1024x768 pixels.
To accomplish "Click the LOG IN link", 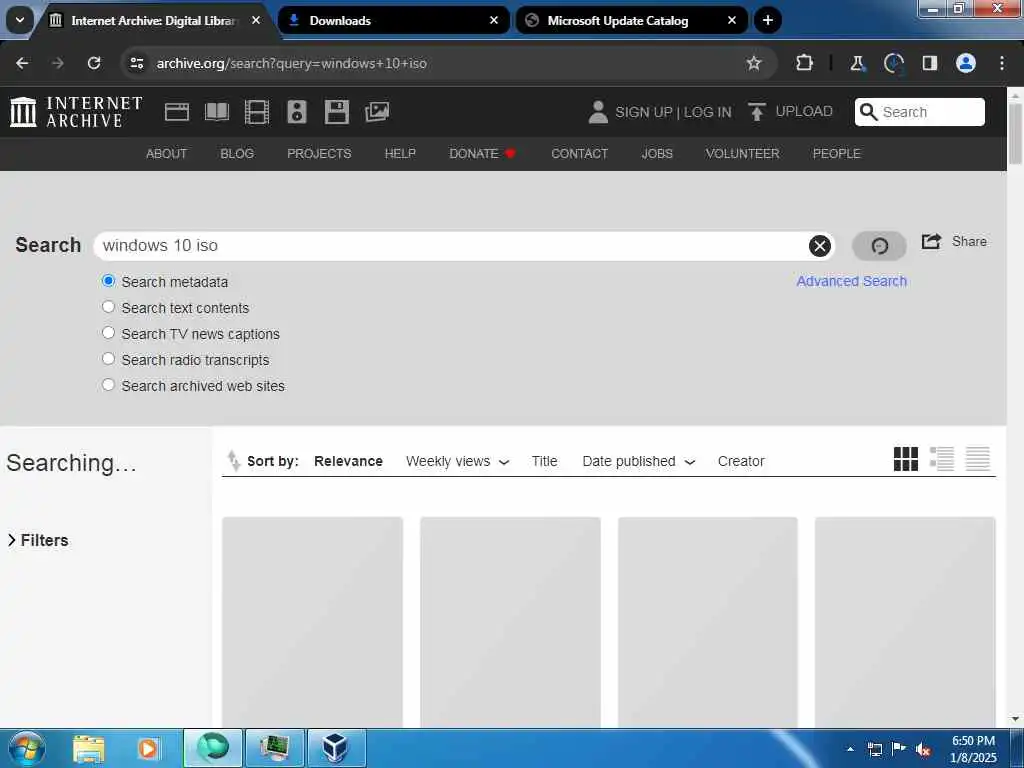I will 707,112.
